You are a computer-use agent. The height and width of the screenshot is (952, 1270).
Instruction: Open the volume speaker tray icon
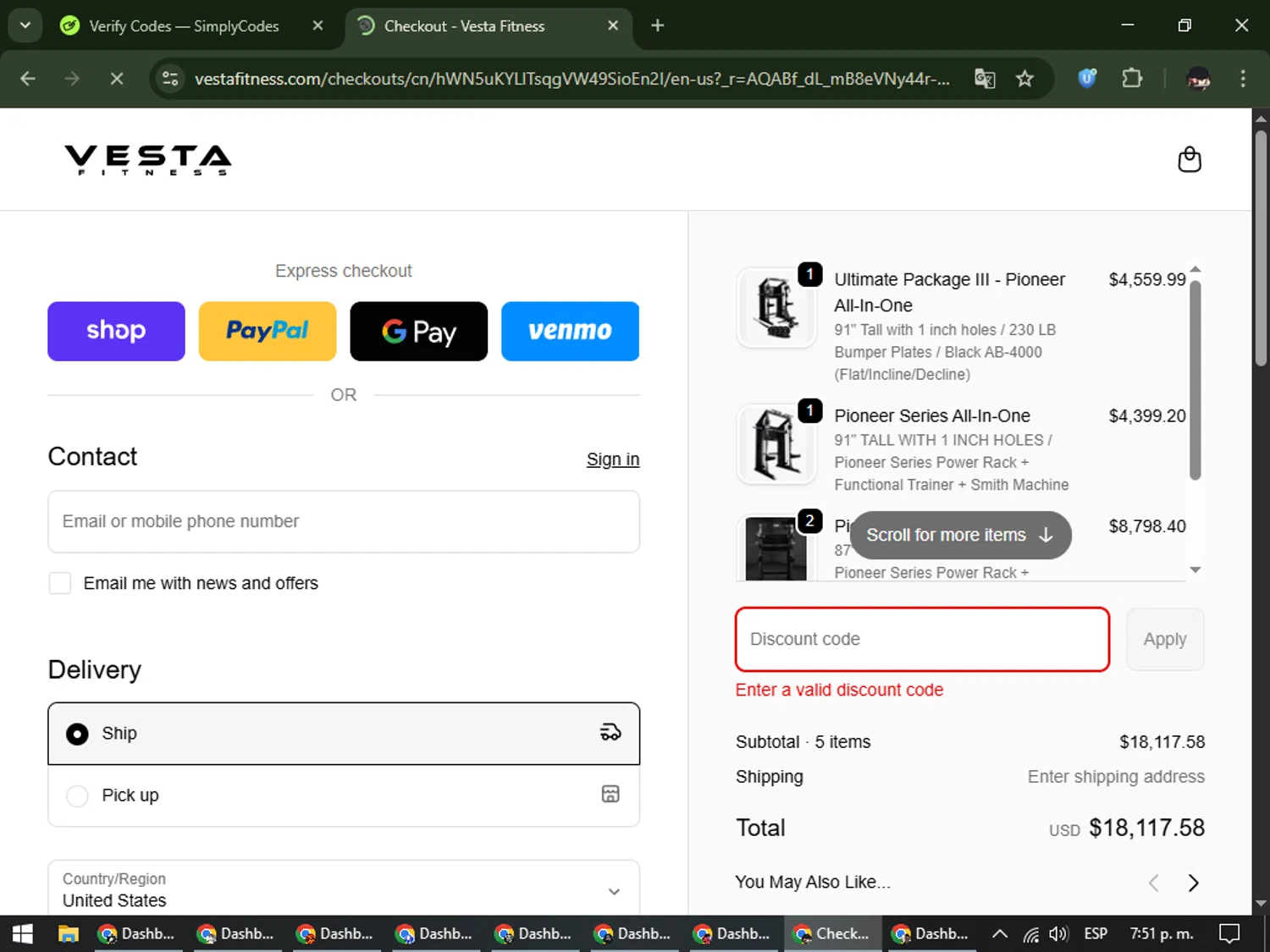[1058, 933]
